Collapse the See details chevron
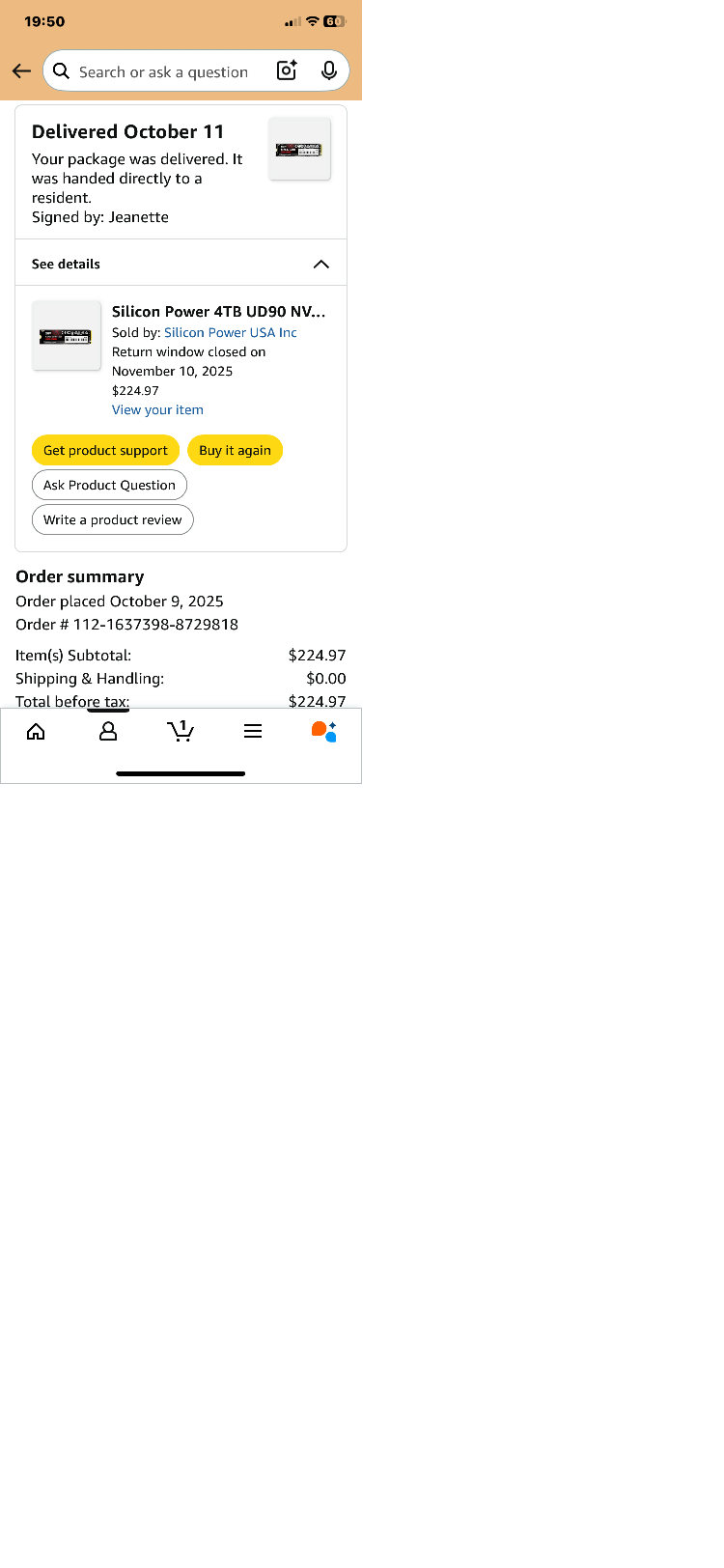Screen dimensions: 724x1568 (x=321, y=264)
